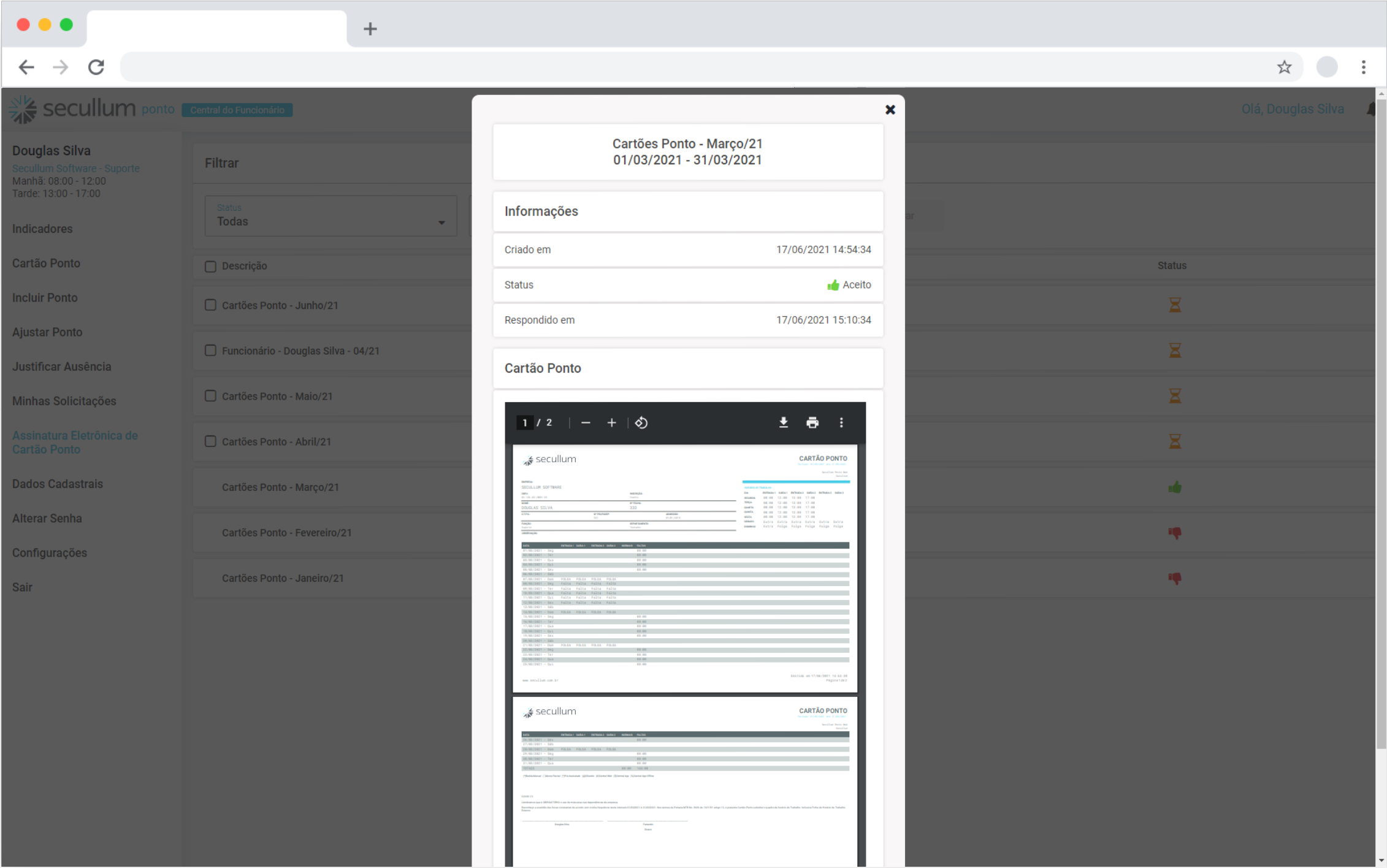The width and height of the screenshot is (1387, 868).
Task: Click the Central do Funcionário badge
Action: 237,110
